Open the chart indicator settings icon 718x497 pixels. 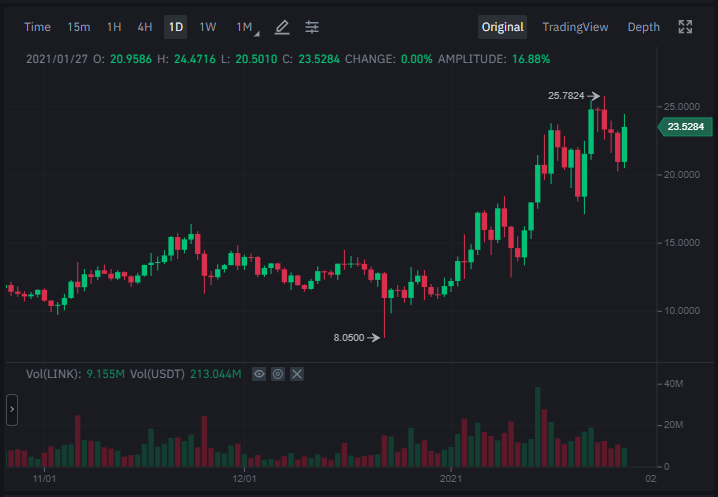click(312, 27)
